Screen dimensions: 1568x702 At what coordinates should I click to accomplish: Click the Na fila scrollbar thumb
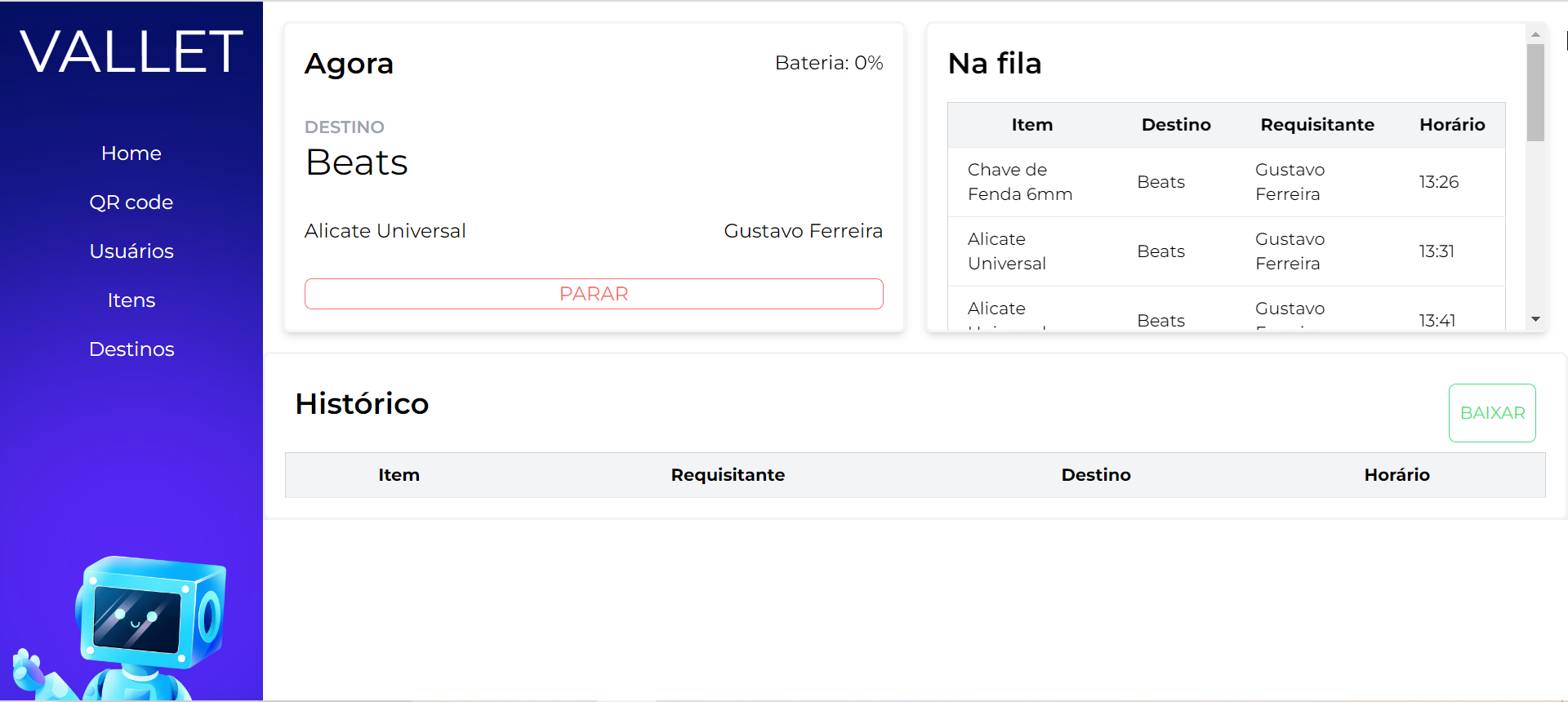coord(1535,92)
